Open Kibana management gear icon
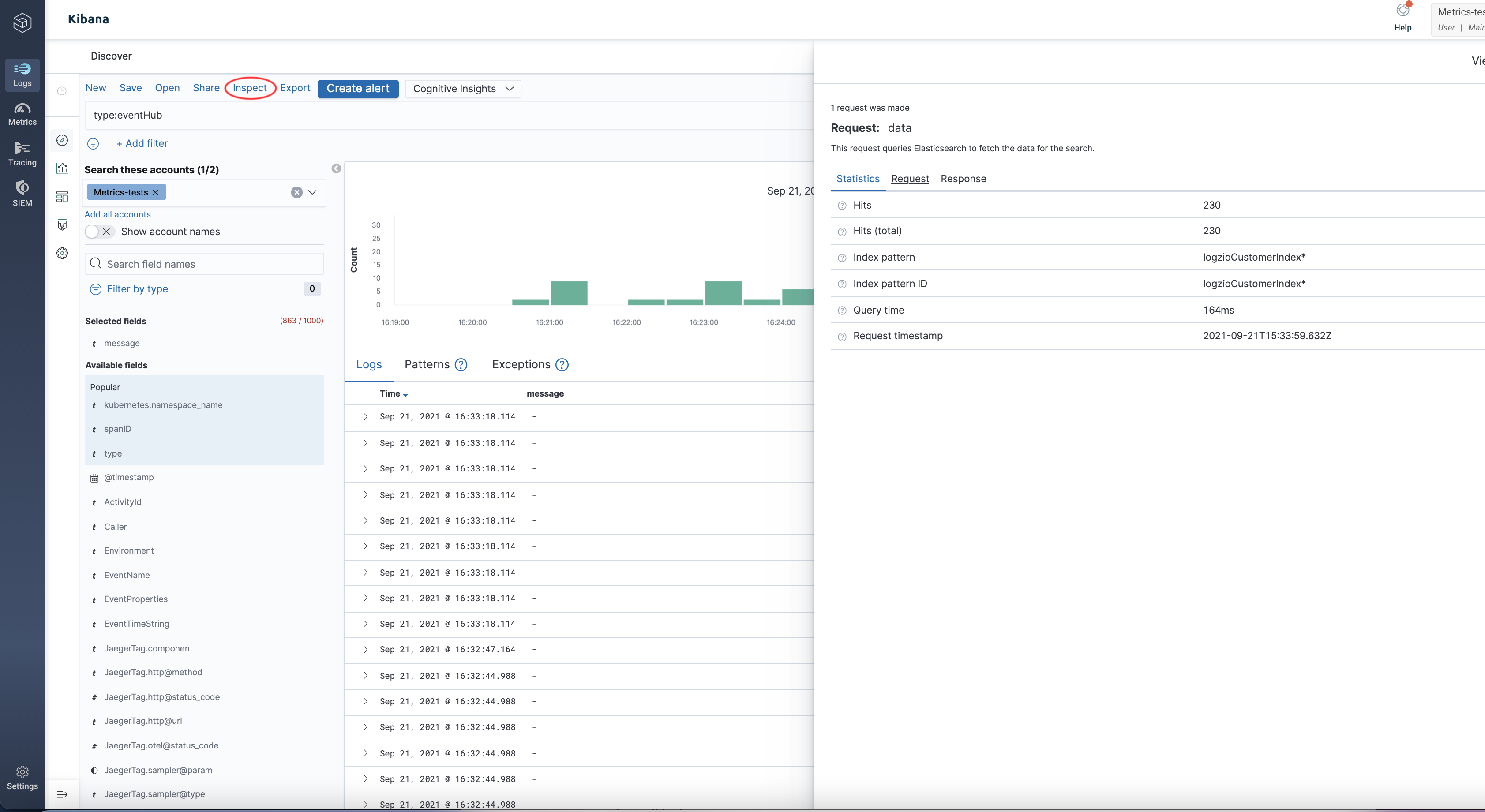The image size is (1485, 812). coord(62,253)
